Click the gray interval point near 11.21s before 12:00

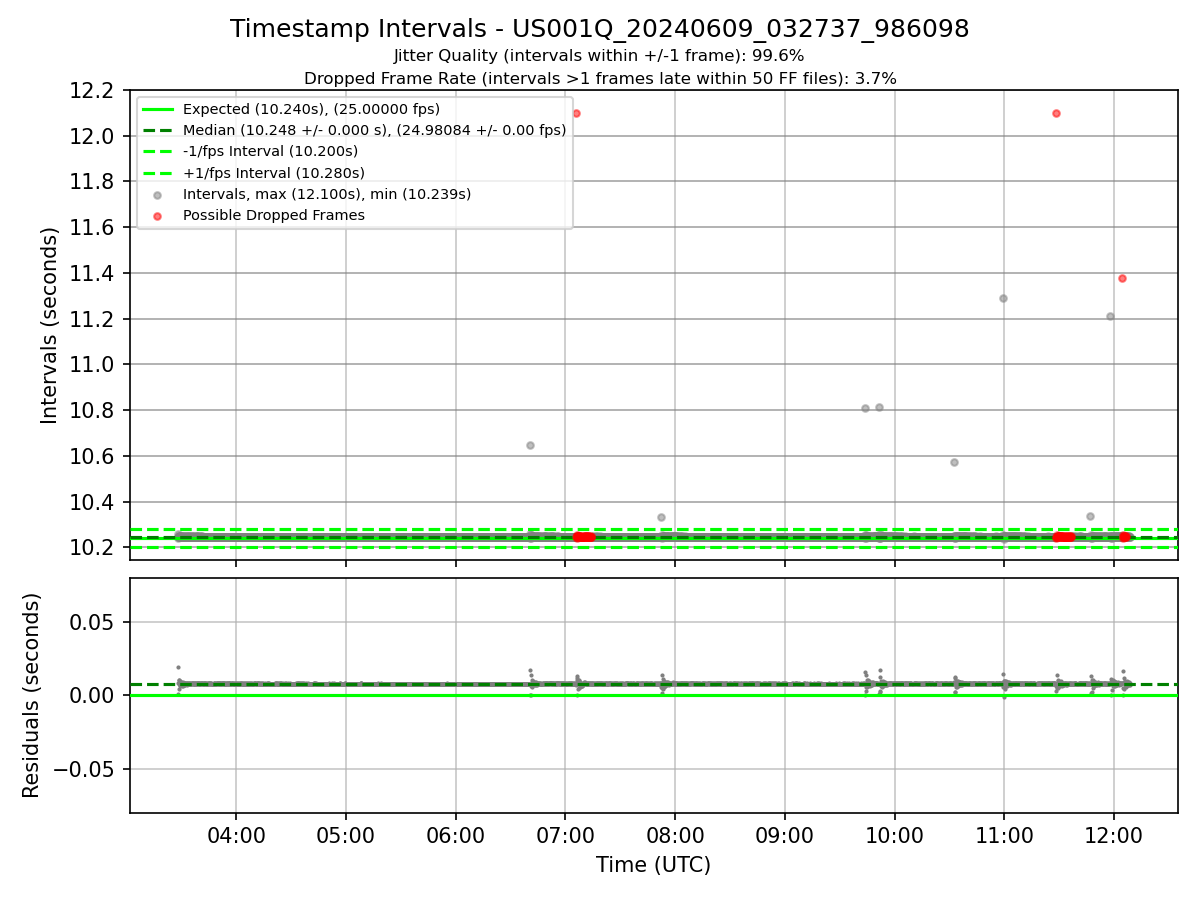[x=1110, y=316]
